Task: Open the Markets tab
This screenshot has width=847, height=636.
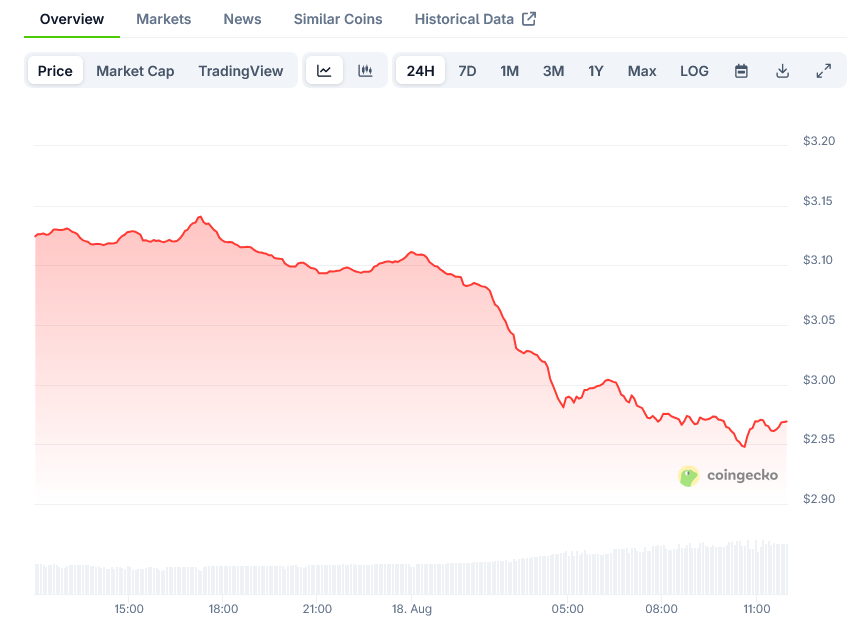Action: [164, 19]
